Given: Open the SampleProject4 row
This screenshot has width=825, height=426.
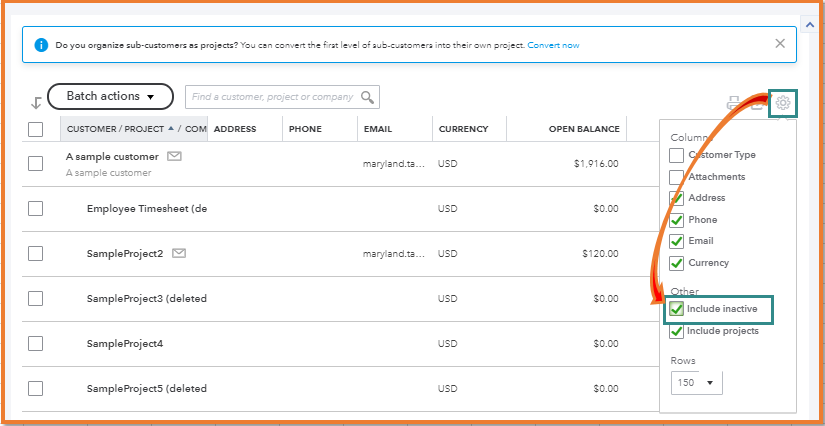Looking at the screenshot, I should 125,344.
